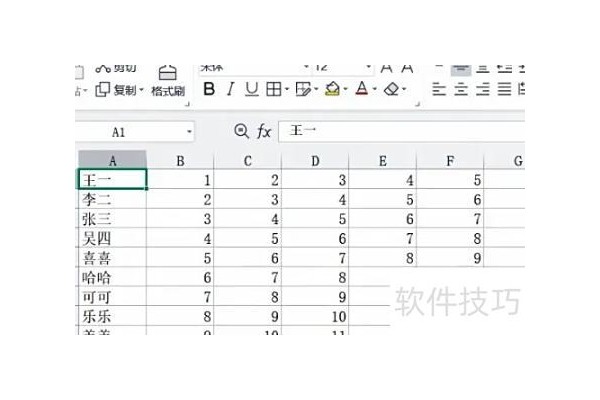Select cell containing 张三
Viewport: 600px width, 400px height.
pyautogui.click(x=112, y=219)
